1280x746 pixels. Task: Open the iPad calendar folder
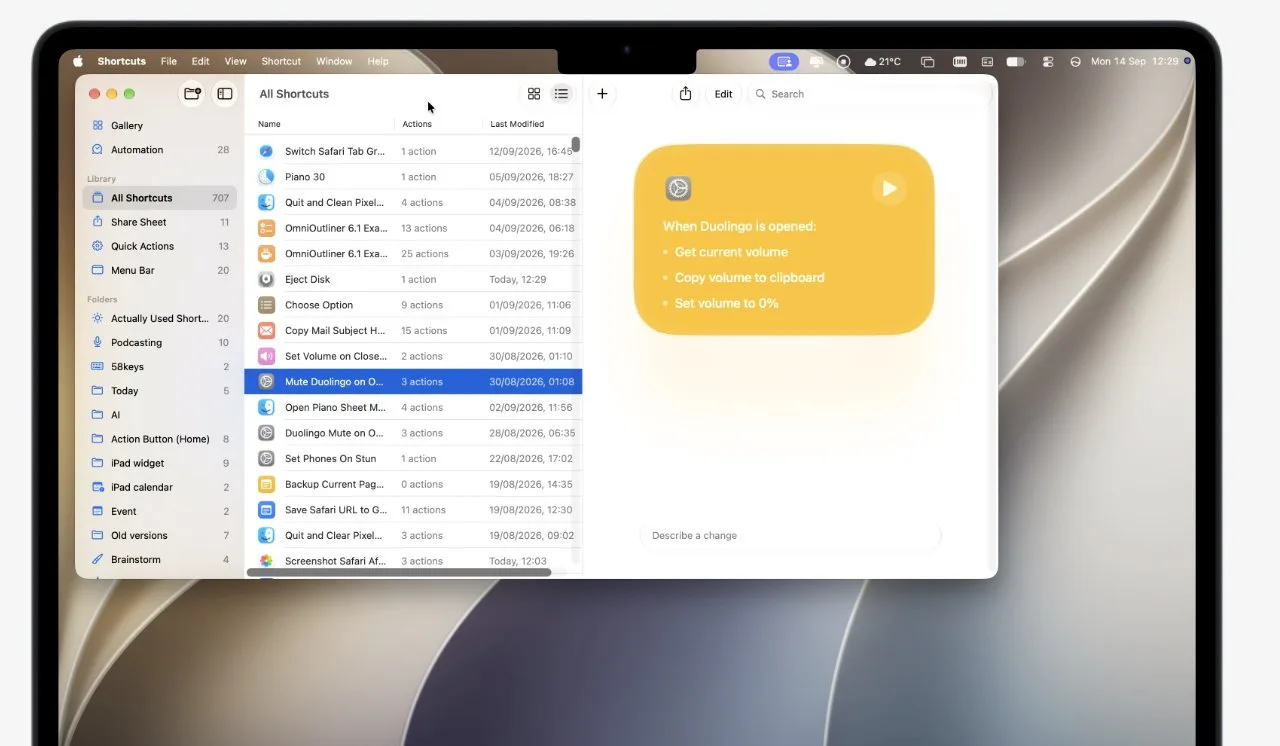(x=160, y=487)
